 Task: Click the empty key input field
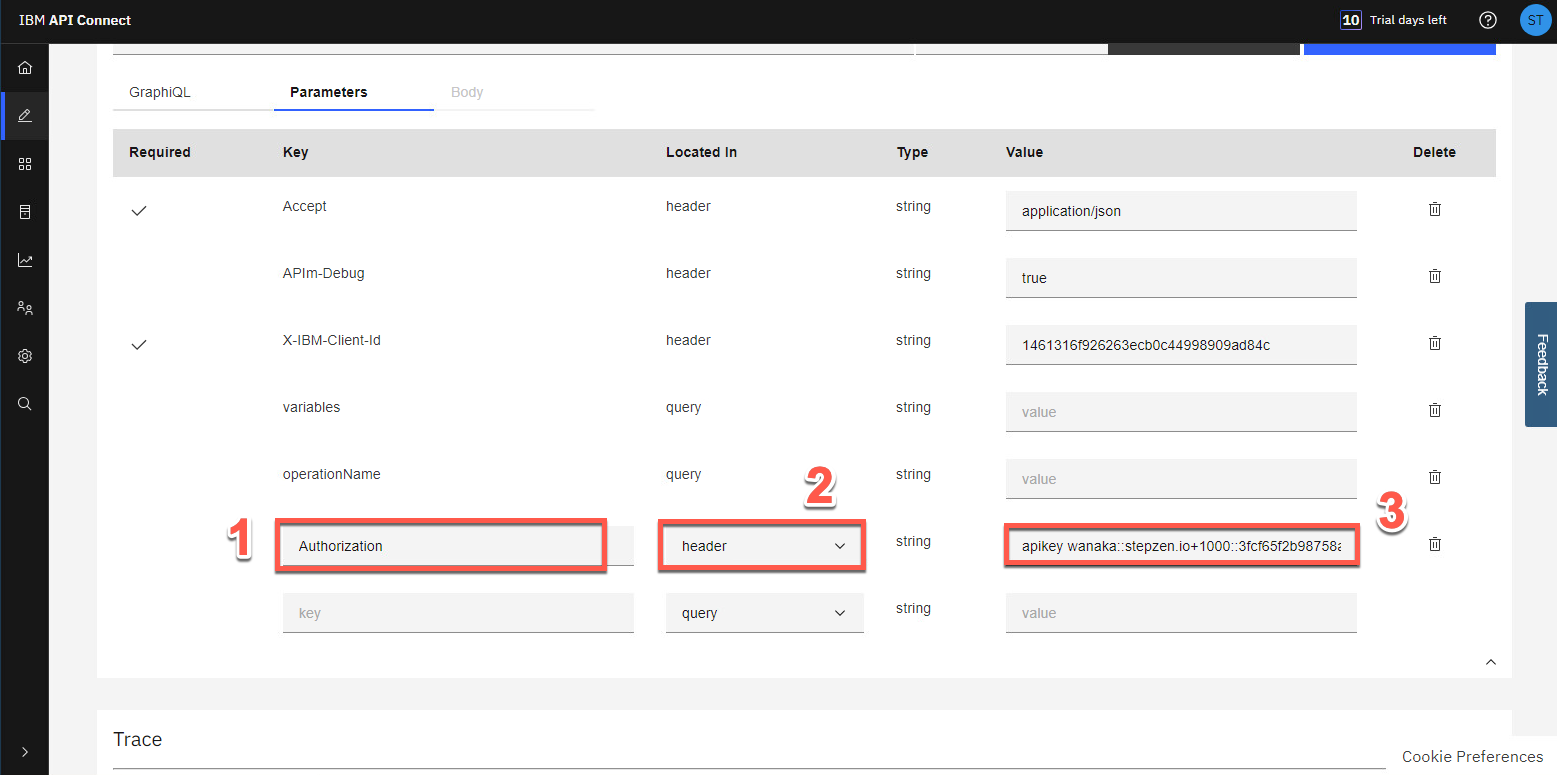coord(458,613)
